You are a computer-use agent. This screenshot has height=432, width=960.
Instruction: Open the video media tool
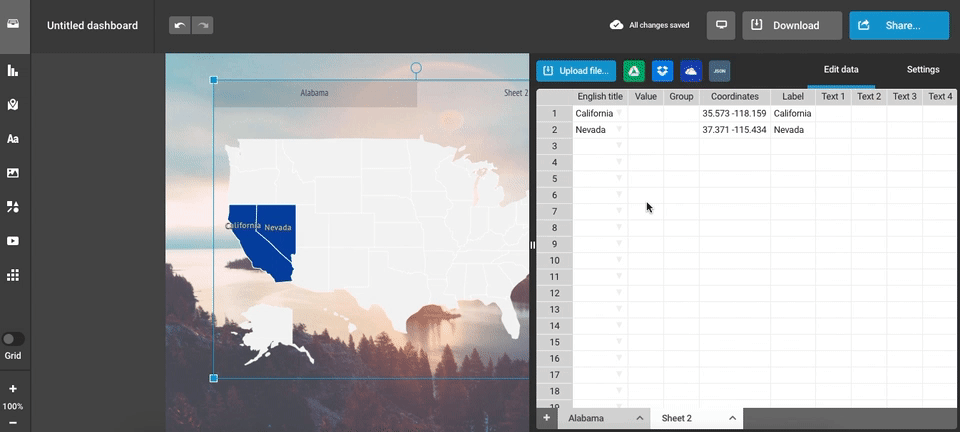pos(13,241)
